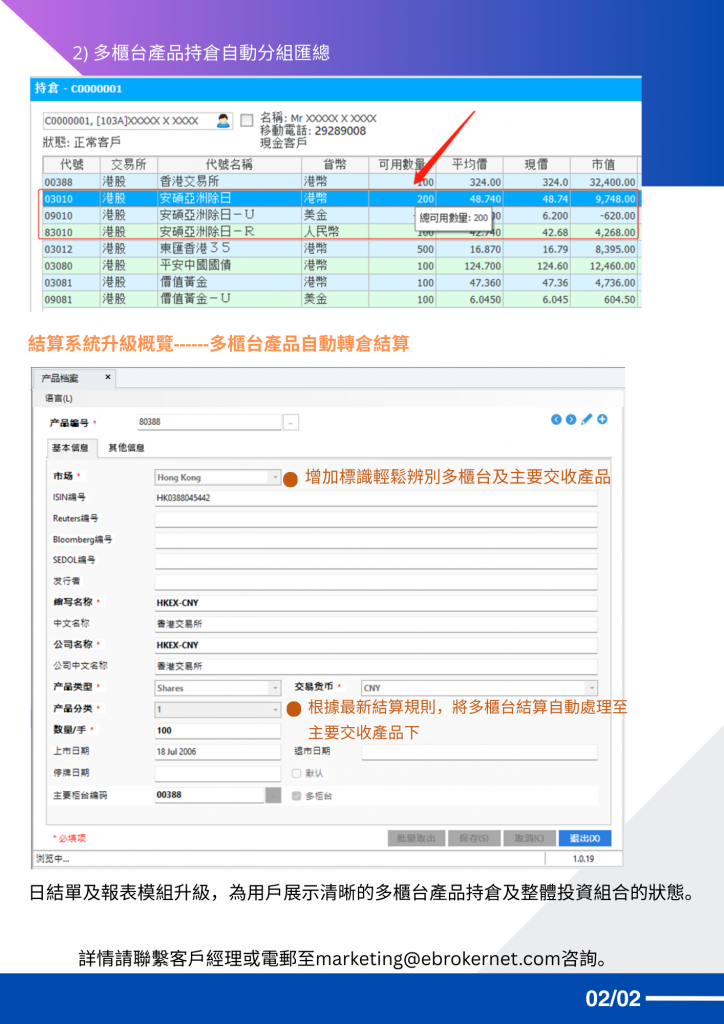The height and width of the screenshot is (1024, 724).
Task: Tick the checkbox next to the client code field
Action: [x=246, y=120]
